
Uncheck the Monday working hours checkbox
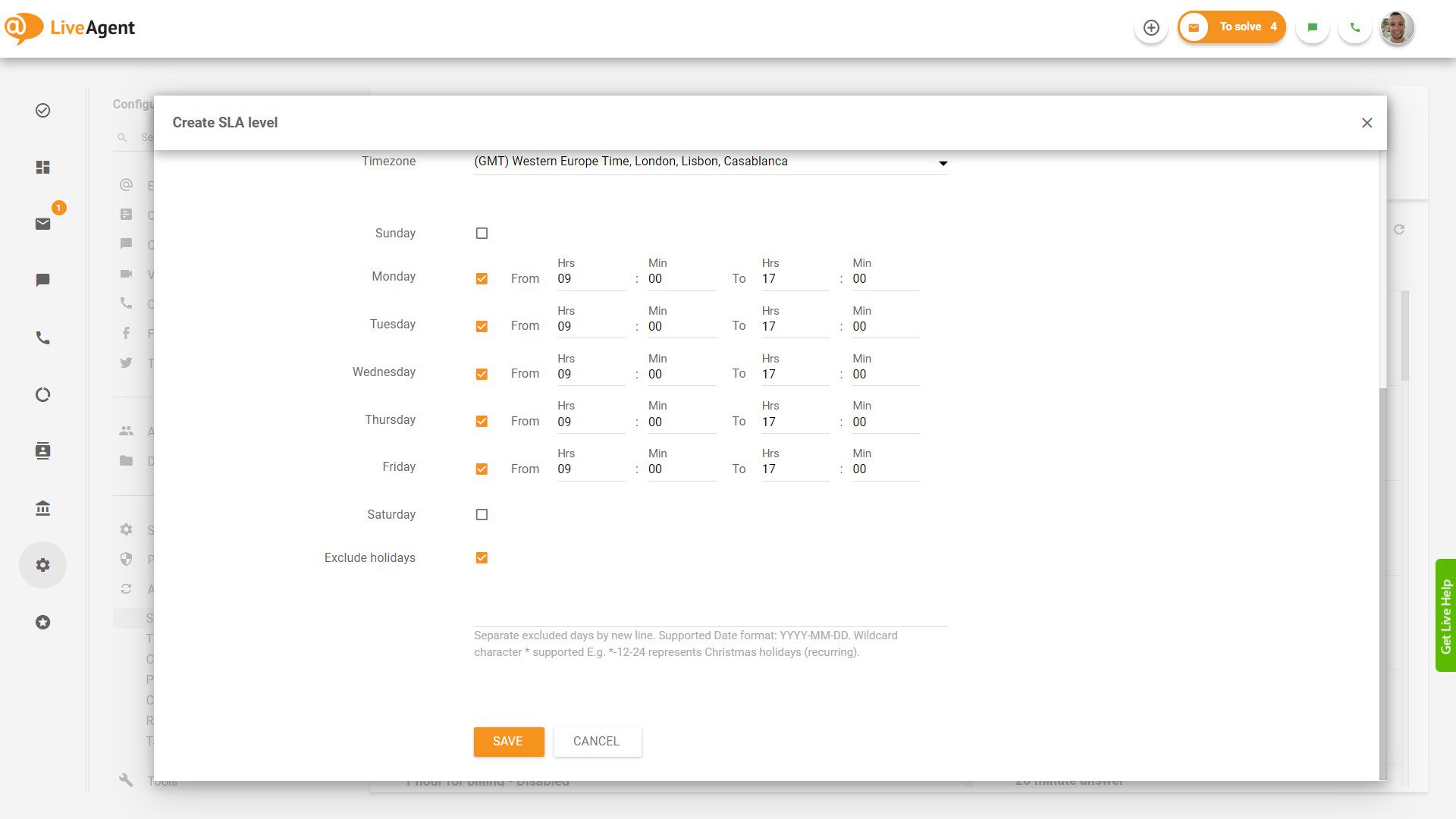482,278
